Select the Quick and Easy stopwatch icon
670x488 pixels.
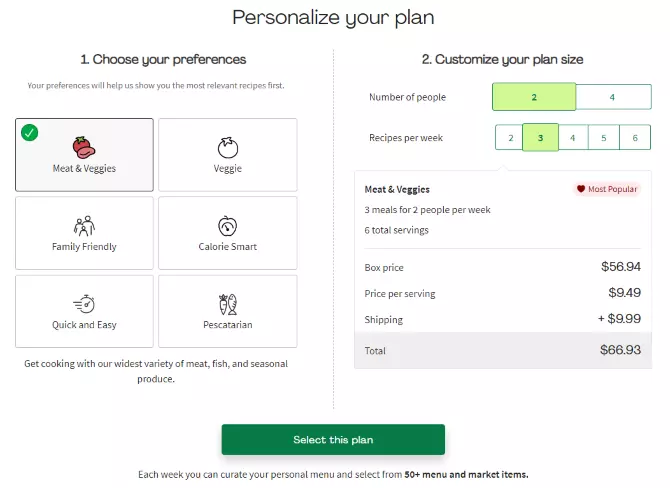coord(84,304)
